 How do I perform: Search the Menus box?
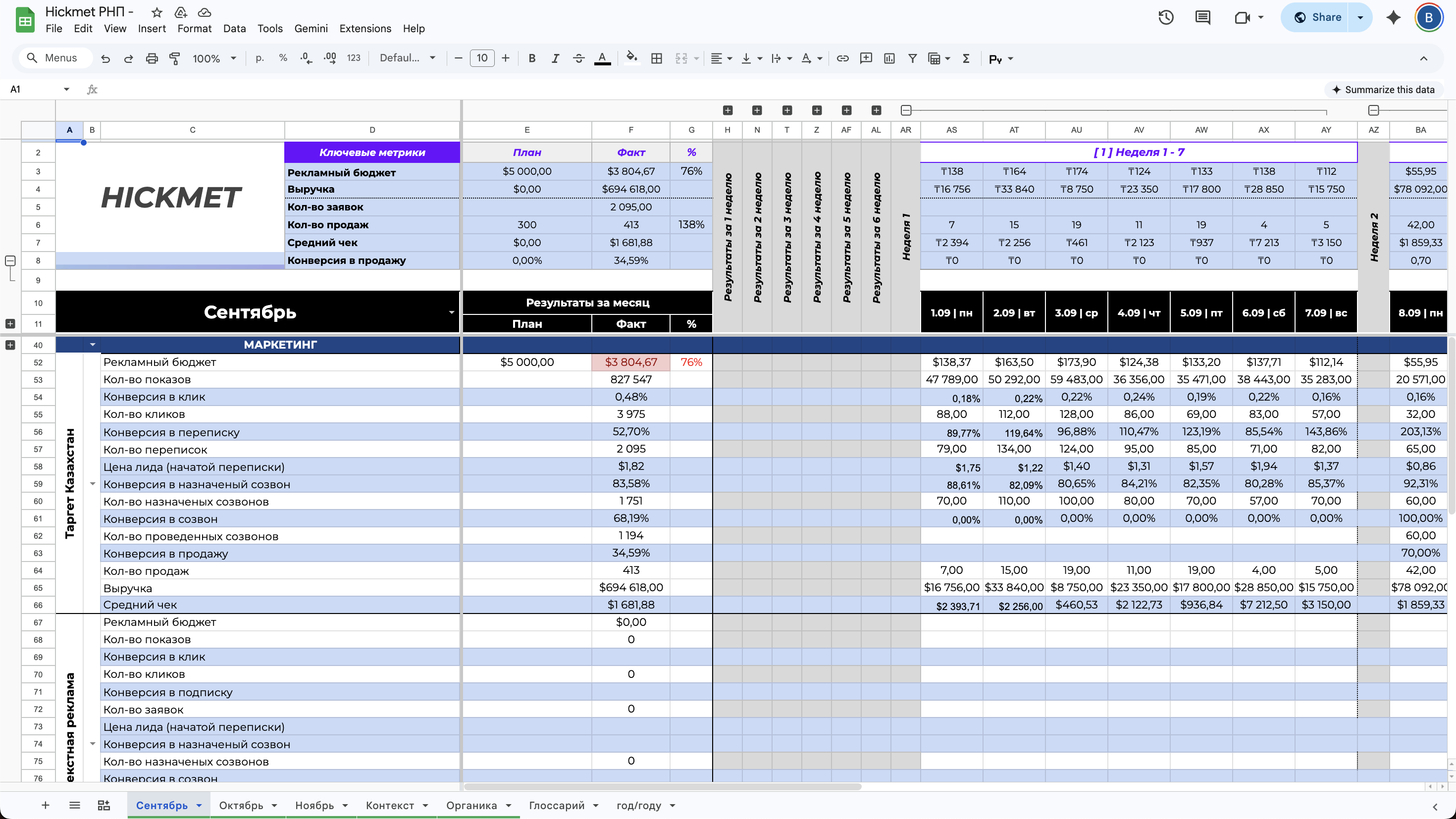55,58
